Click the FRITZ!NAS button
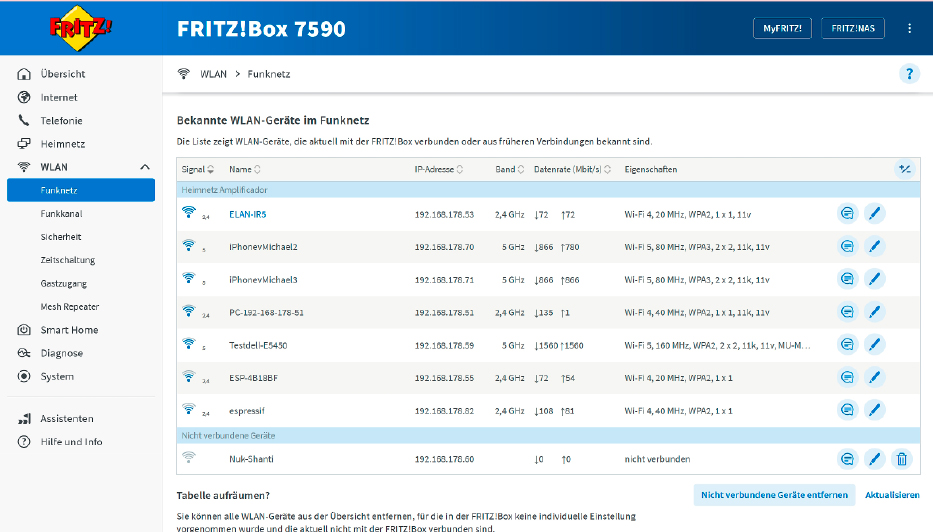This screenshot has width=933, height=532. (x=853, y=28)
